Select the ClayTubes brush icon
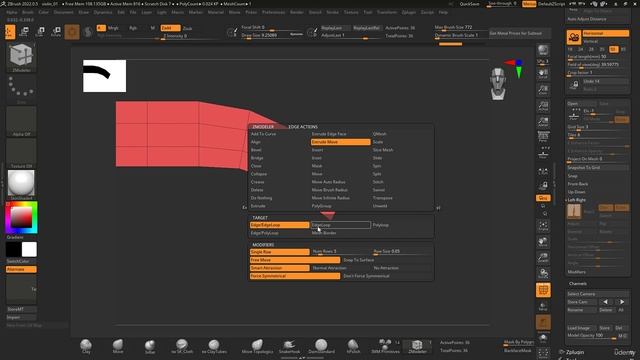This screenshot has height=360, width=640. coord(214,346)
